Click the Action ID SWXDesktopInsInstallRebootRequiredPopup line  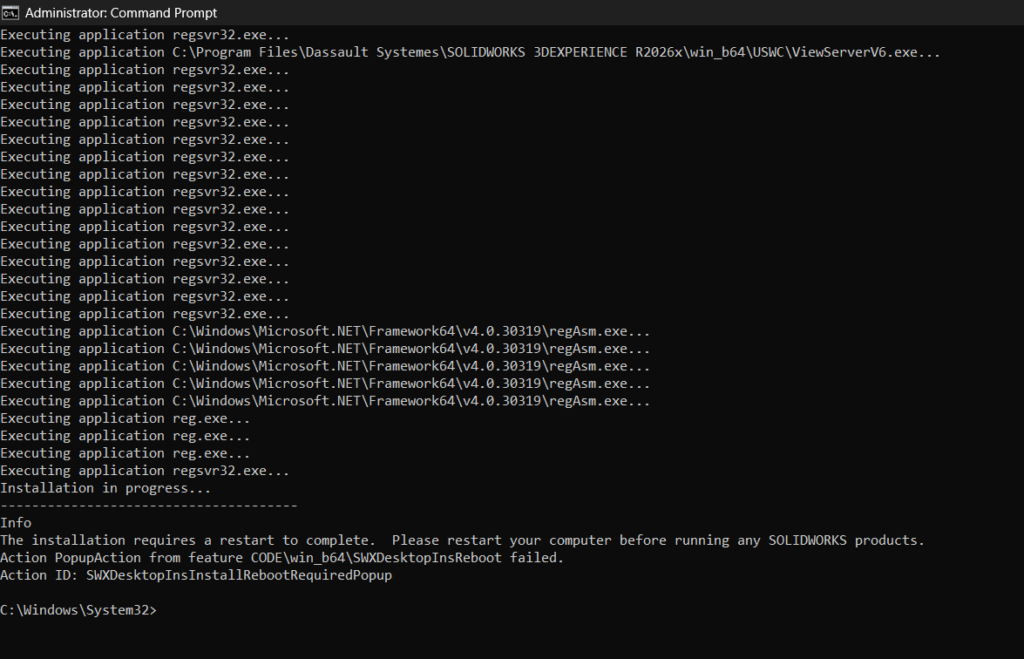point(195,575)
